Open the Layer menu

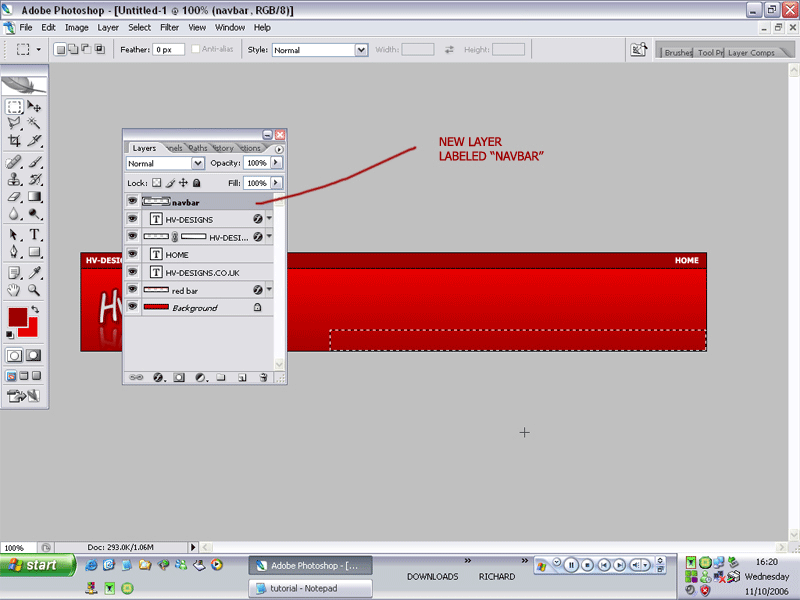[x=108, y=28]
